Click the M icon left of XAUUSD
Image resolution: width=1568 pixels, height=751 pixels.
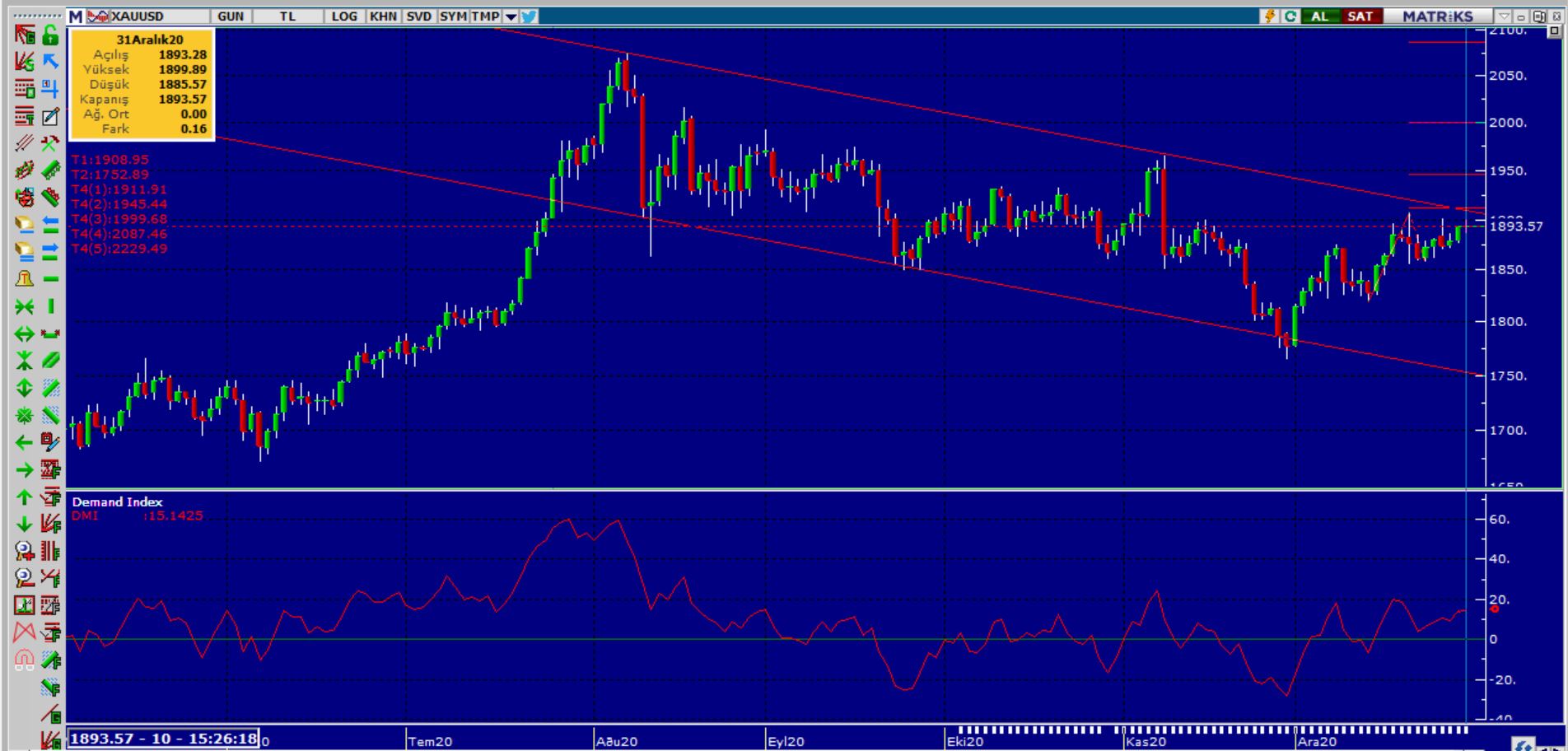click(76, 16)
